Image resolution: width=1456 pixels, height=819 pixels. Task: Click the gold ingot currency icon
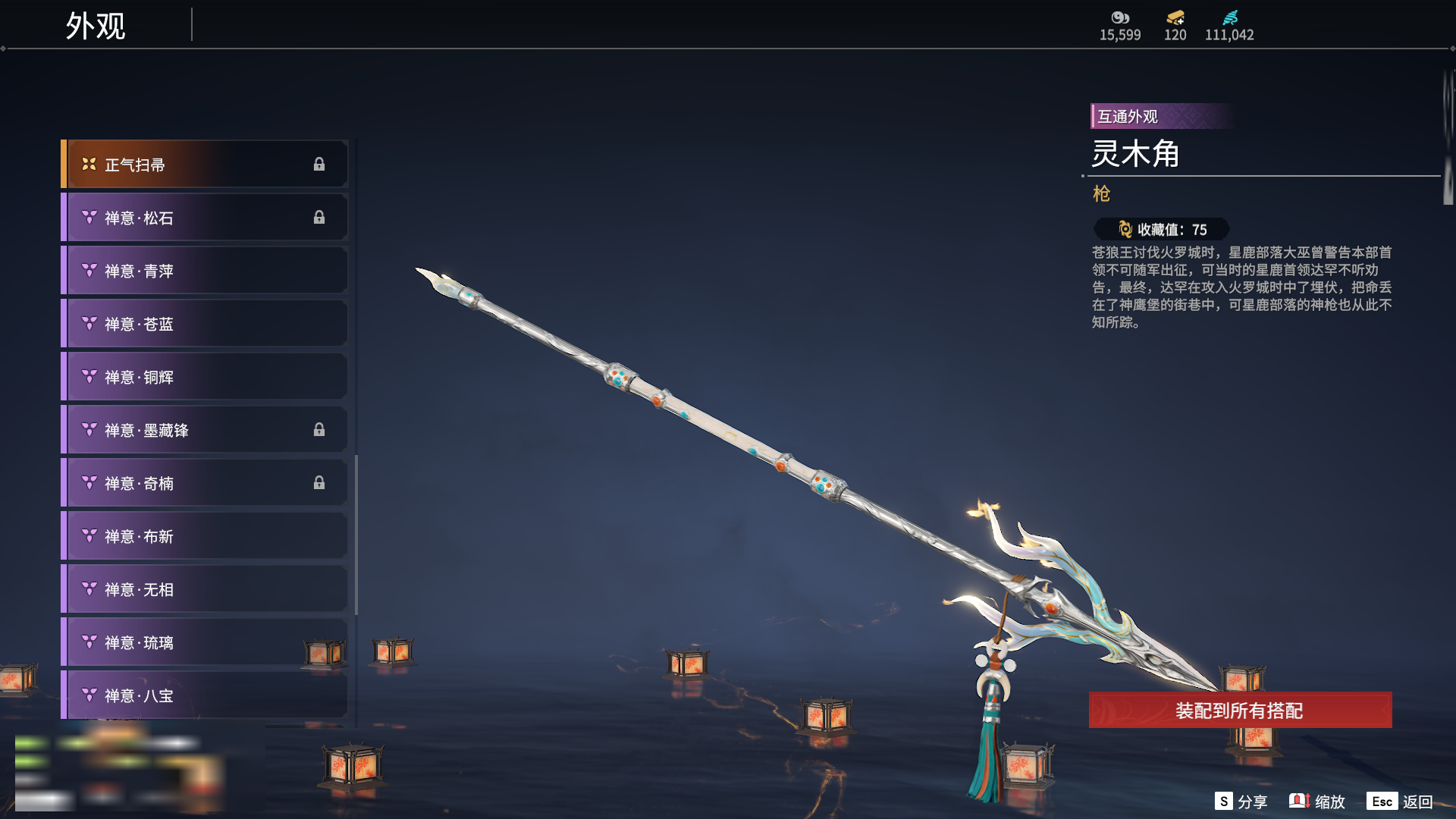click(x=1175, y=17)
